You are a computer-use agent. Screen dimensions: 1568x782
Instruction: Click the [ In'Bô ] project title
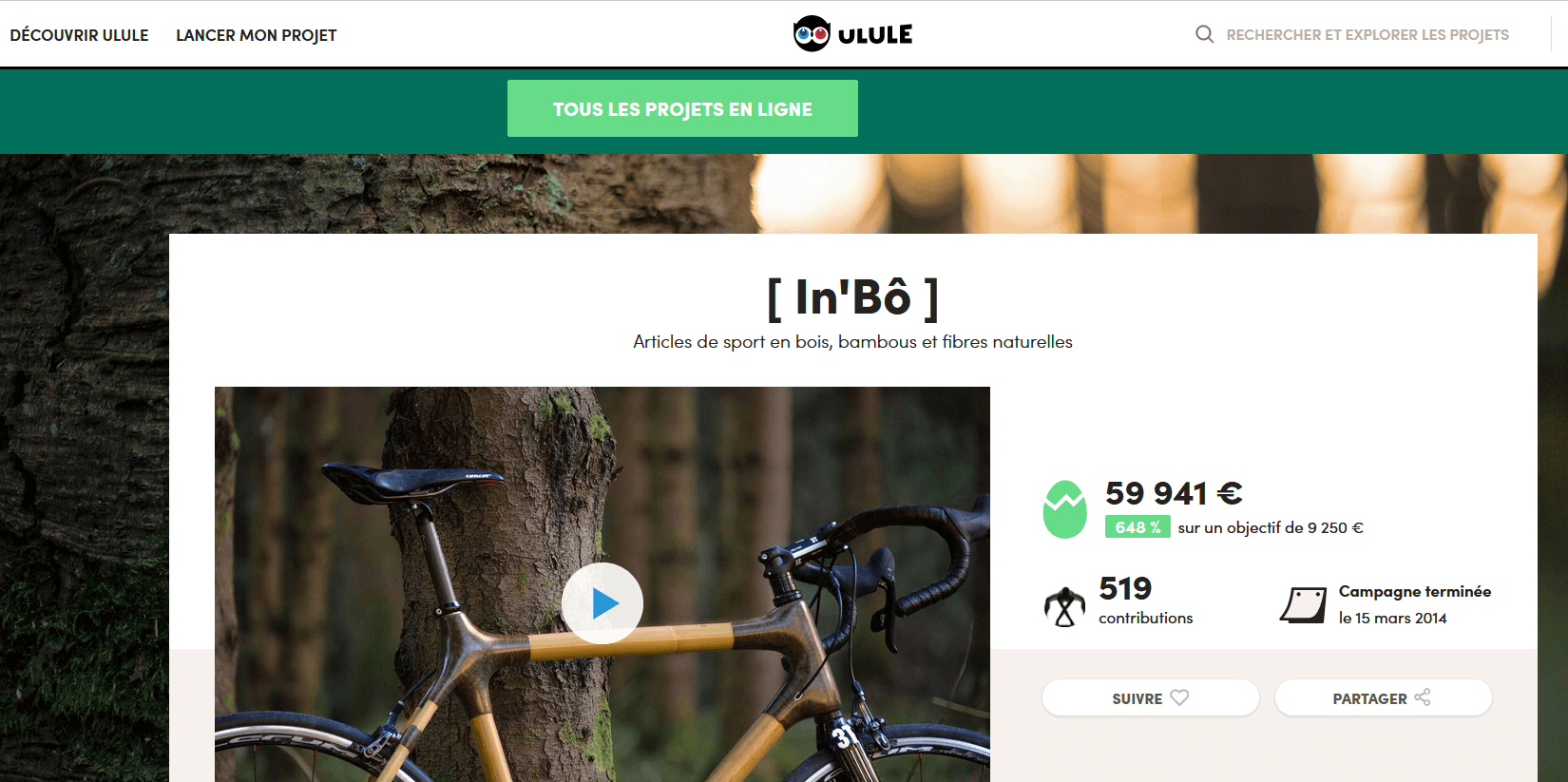pyautogui.click(x=853, y=297)
